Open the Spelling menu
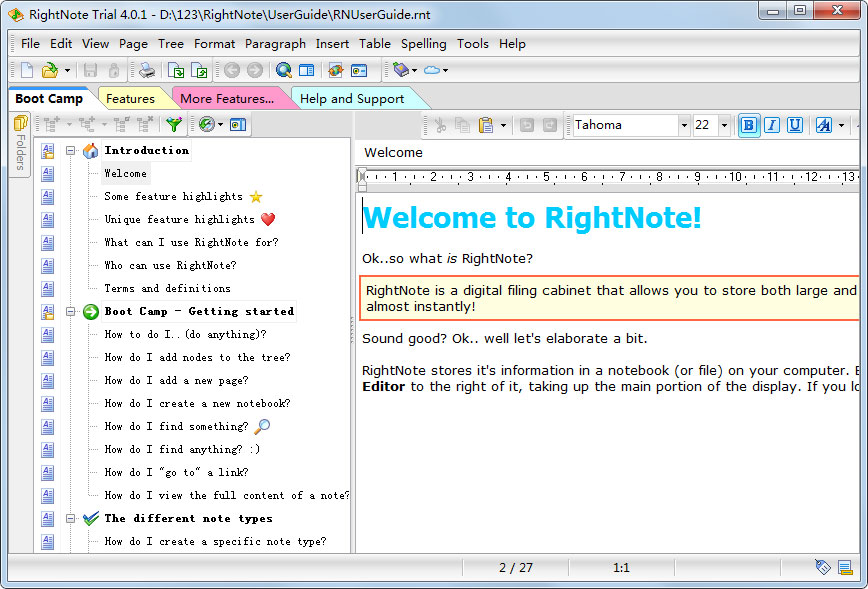The width and height of the screenshot is (868, 589). pos(423,44)
